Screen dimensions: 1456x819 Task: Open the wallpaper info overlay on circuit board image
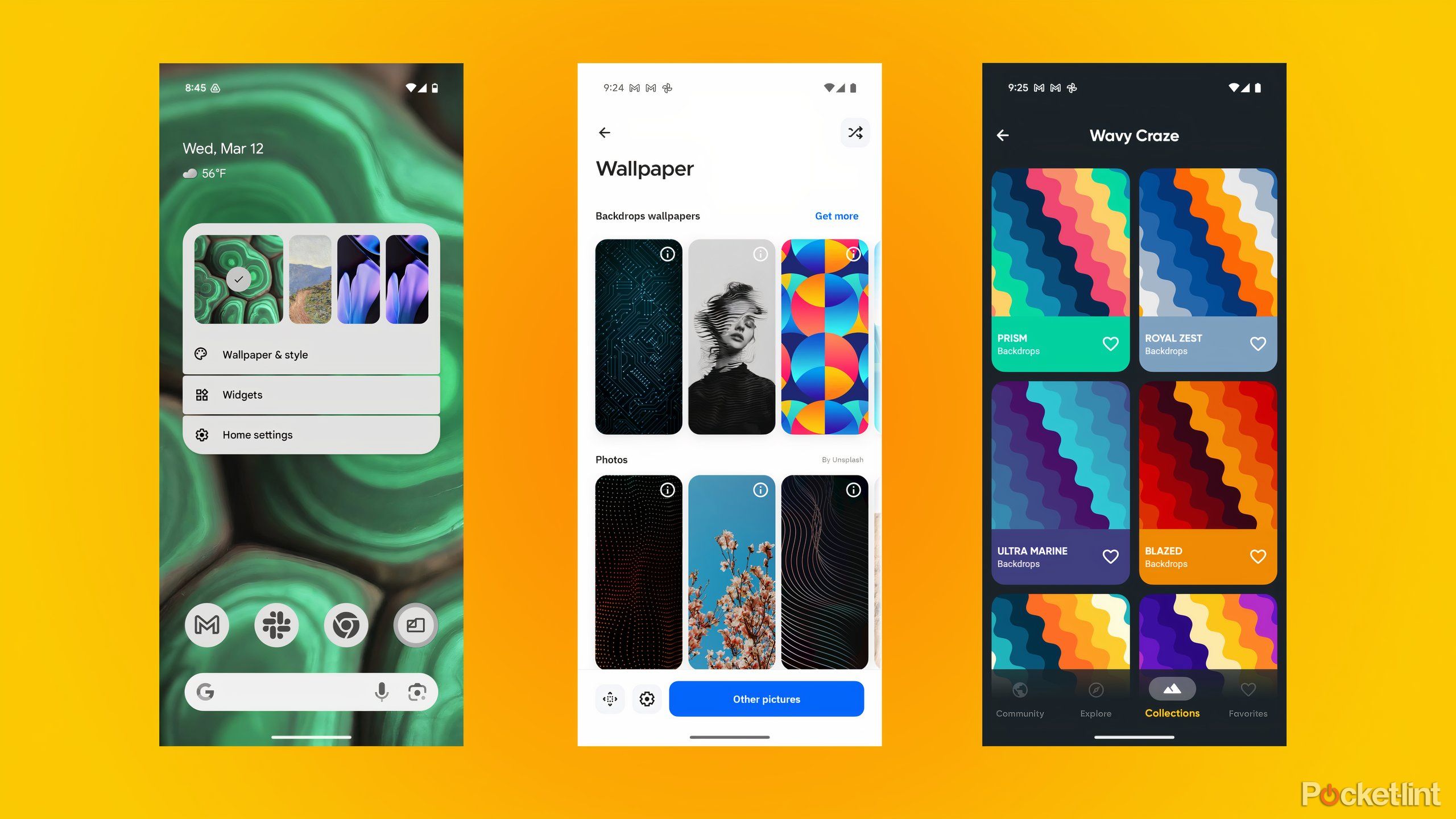point(668,253)
